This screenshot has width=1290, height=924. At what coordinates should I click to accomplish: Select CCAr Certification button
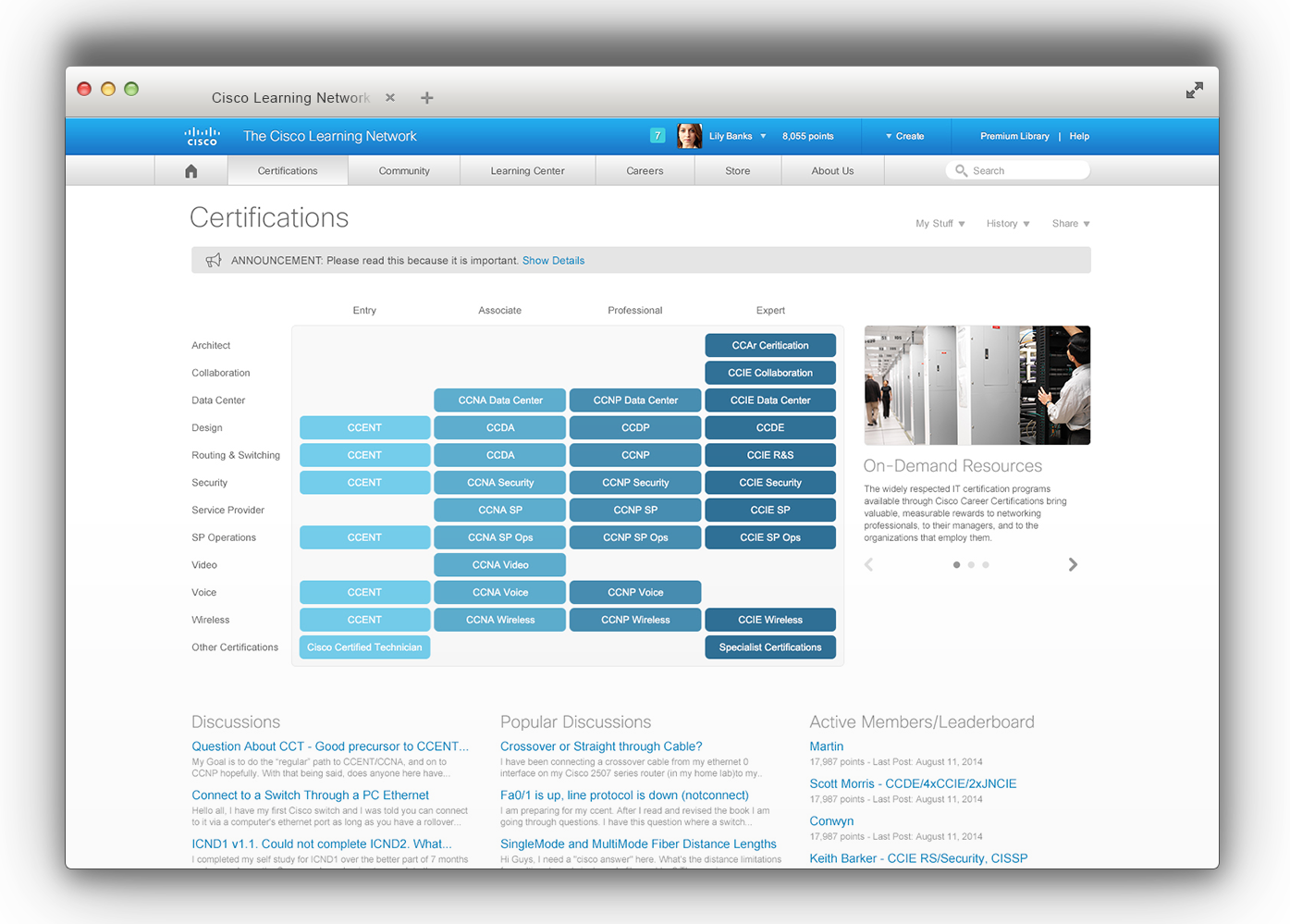click(x=770, y=345)
